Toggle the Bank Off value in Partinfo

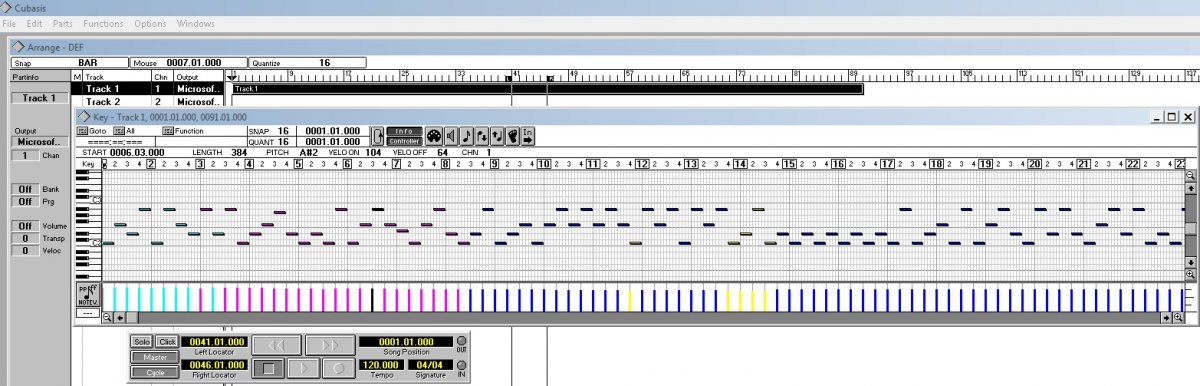point(26,188)
